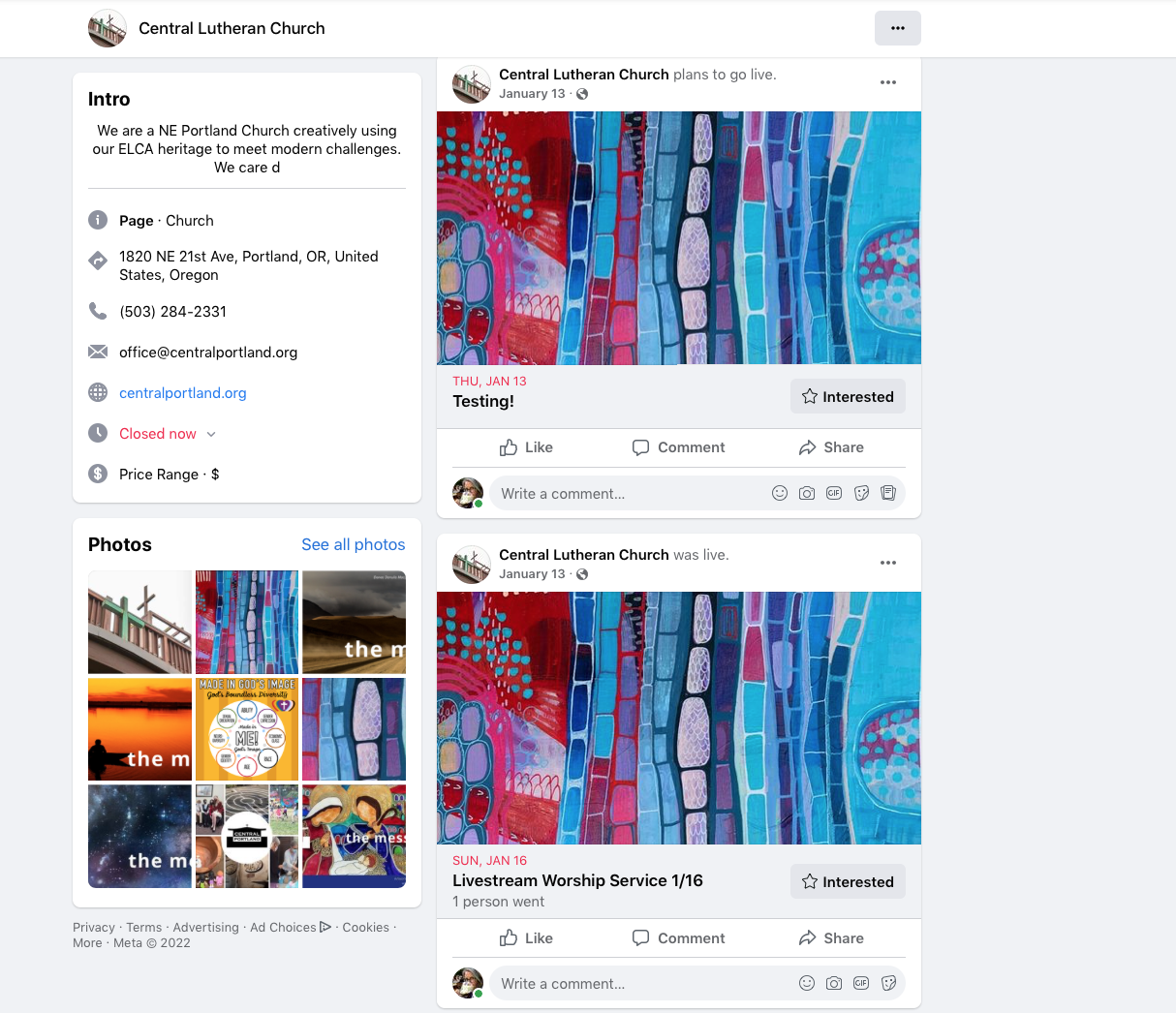
Task: Click the globe icon beside centralportland.org
Action: pyautogui.click(x=98, y=392)
